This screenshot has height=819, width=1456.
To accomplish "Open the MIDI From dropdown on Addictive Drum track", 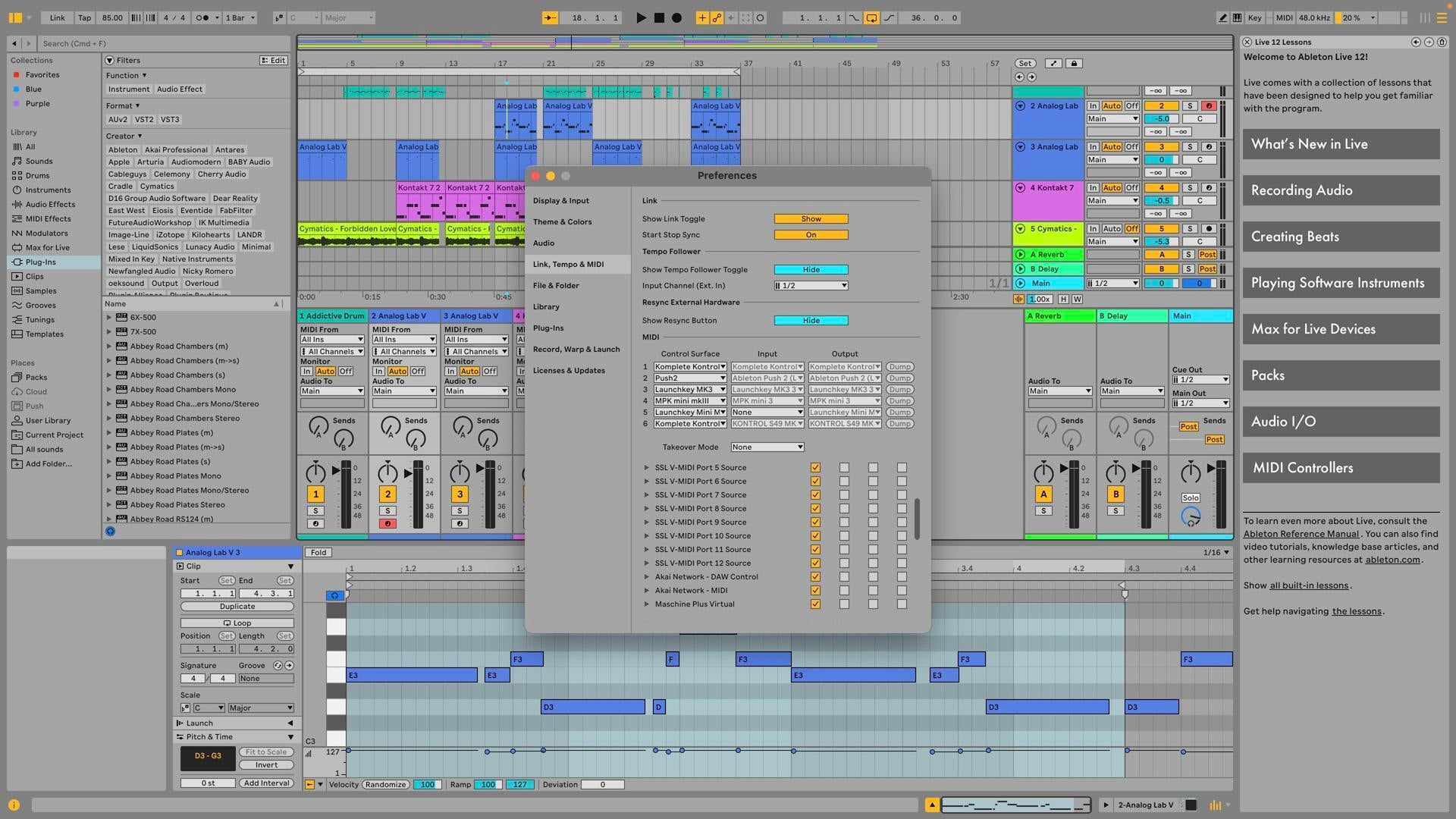I will [x=332, y=339].
